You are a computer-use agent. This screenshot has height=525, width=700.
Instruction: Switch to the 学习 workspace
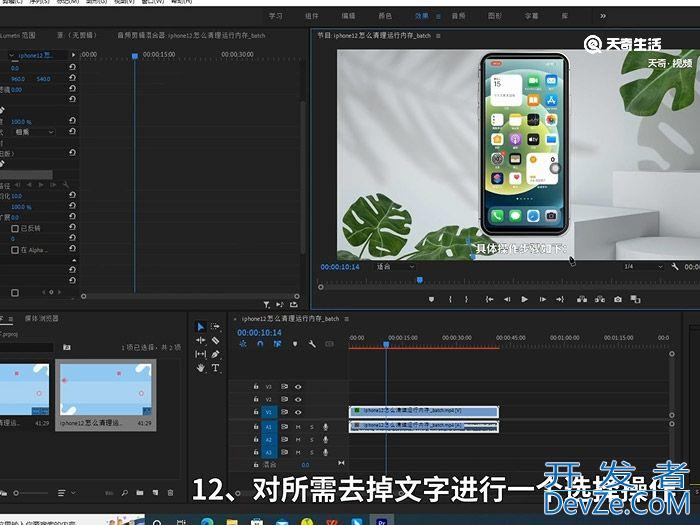[x=276, y=16]
